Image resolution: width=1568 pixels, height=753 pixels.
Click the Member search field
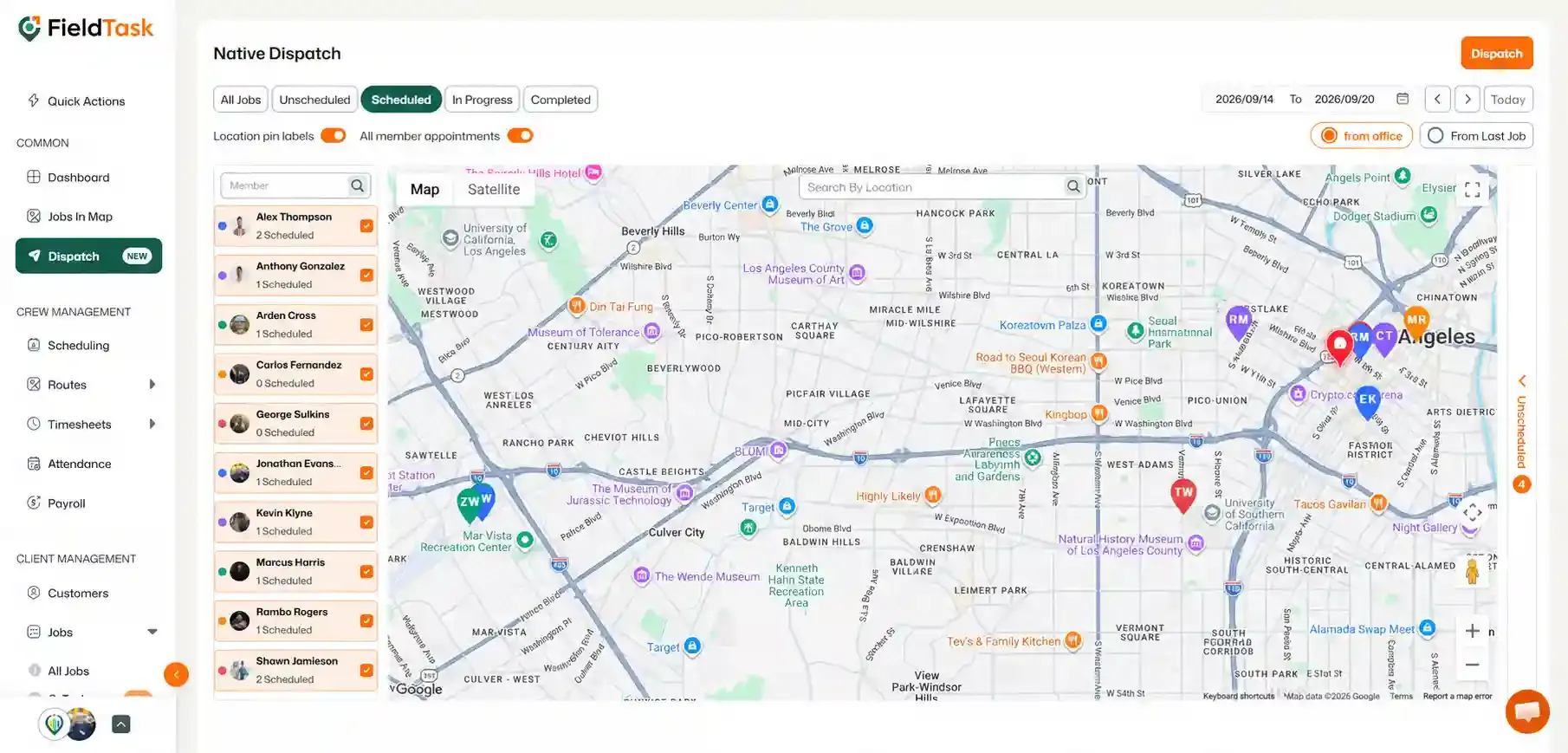click(x=284, y=185)
